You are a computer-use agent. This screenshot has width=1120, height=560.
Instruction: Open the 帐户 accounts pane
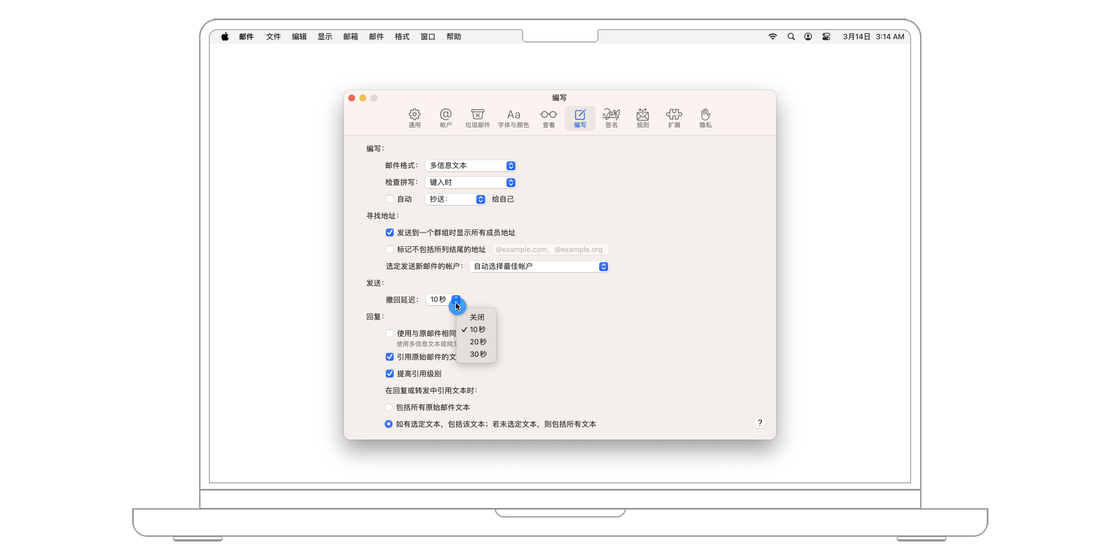coord(446,118)
